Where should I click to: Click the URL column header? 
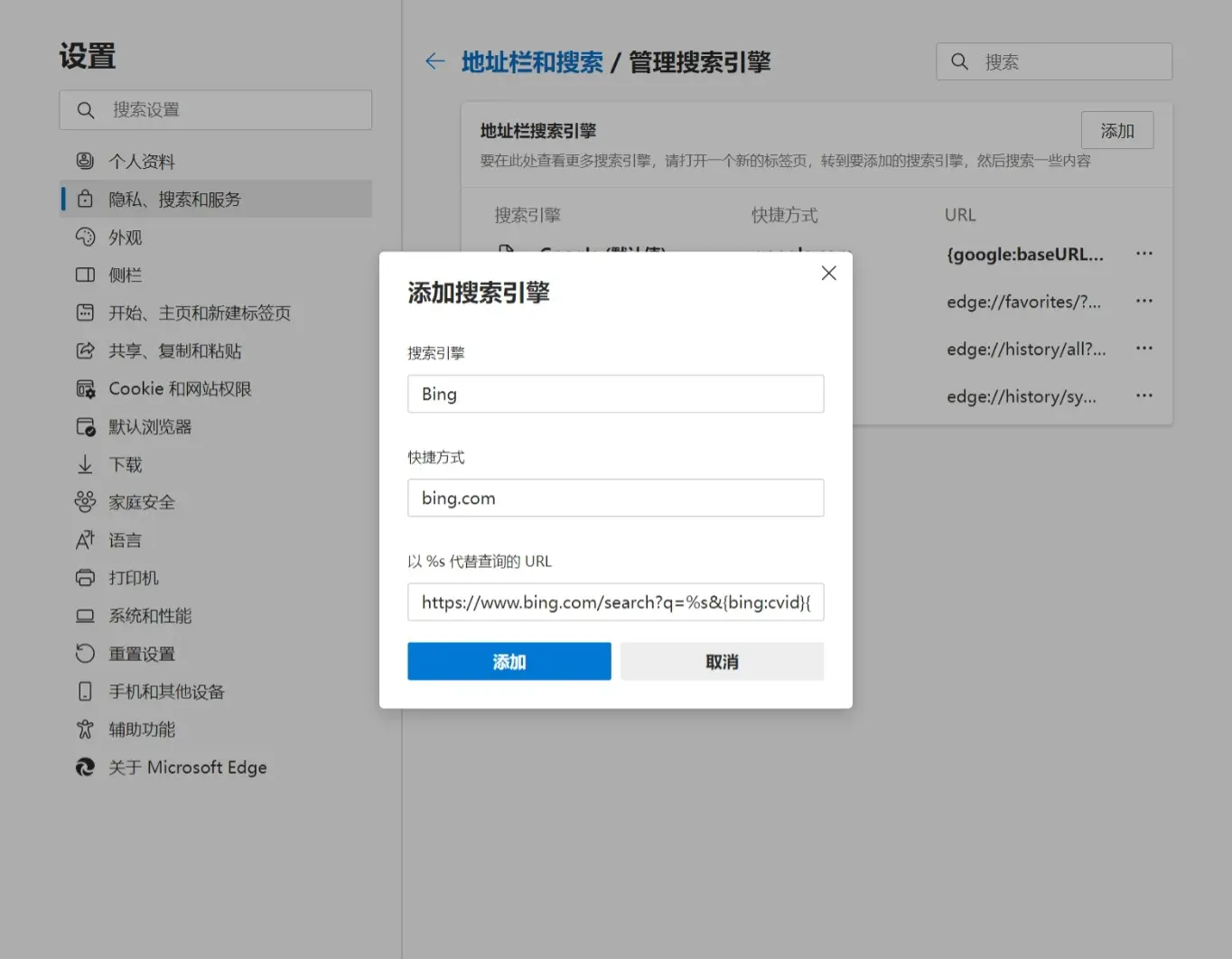click(960, 215)
